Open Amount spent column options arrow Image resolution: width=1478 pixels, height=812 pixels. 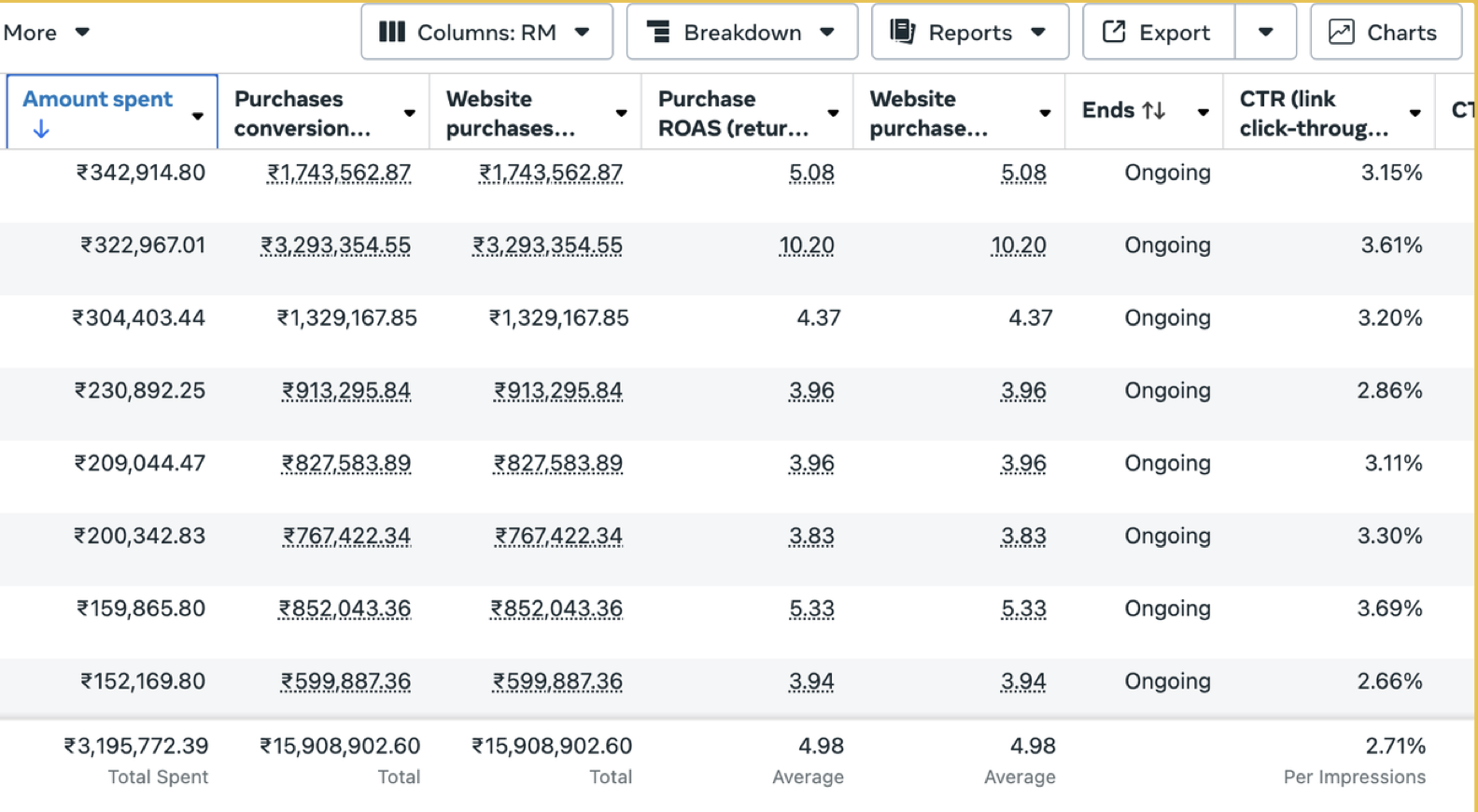(198, 117)
